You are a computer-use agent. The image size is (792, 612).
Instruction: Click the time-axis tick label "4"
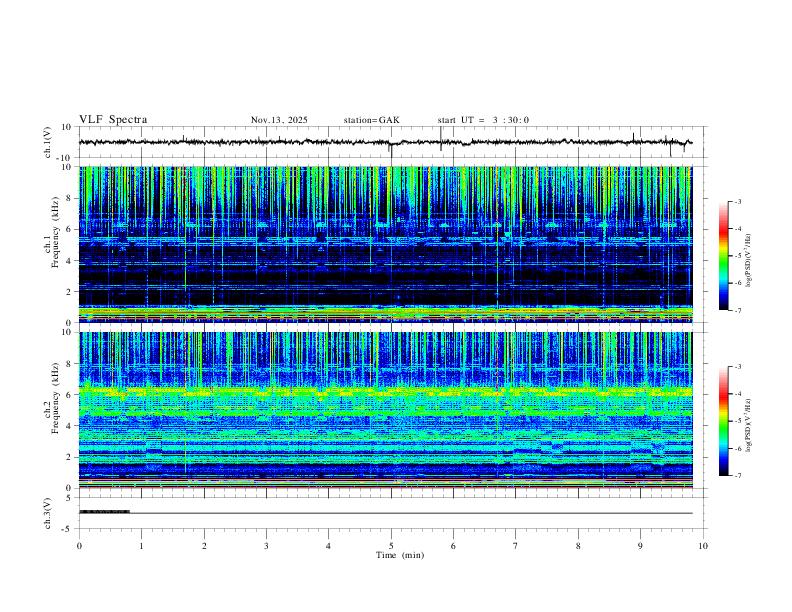click(x=329, y=546)
